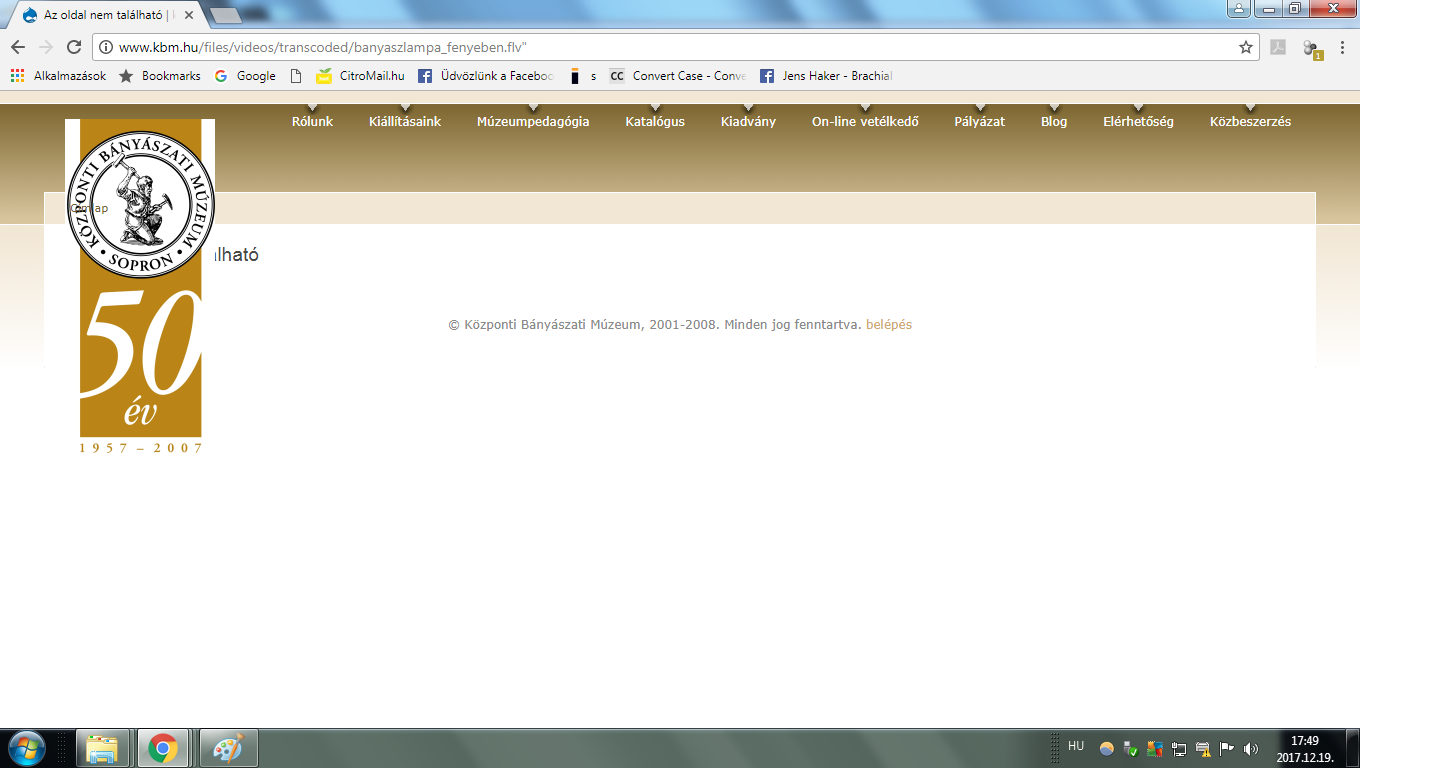This screenshot has height=772, width=1440.
Task: Open the On-line vetélkedő menu
Action: click(865, 121)
